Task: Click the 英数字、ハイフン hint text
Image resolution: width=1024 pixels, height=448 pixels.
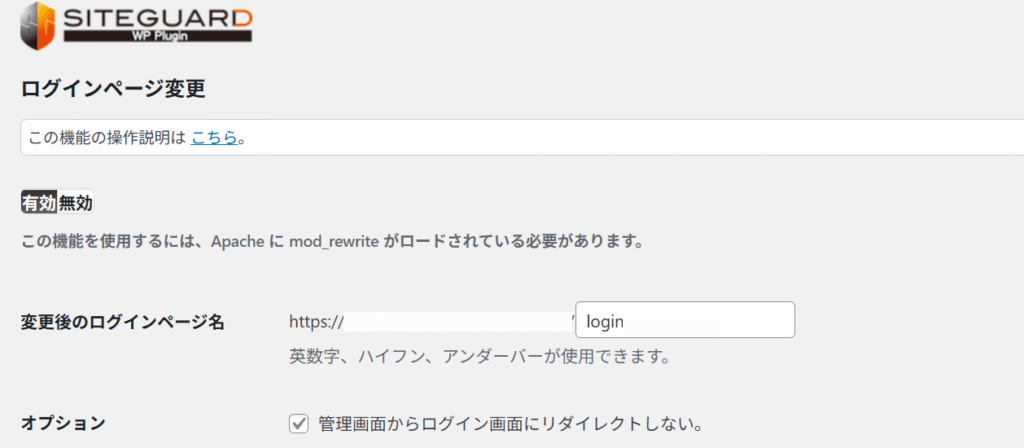Action: tap(478, 356)
